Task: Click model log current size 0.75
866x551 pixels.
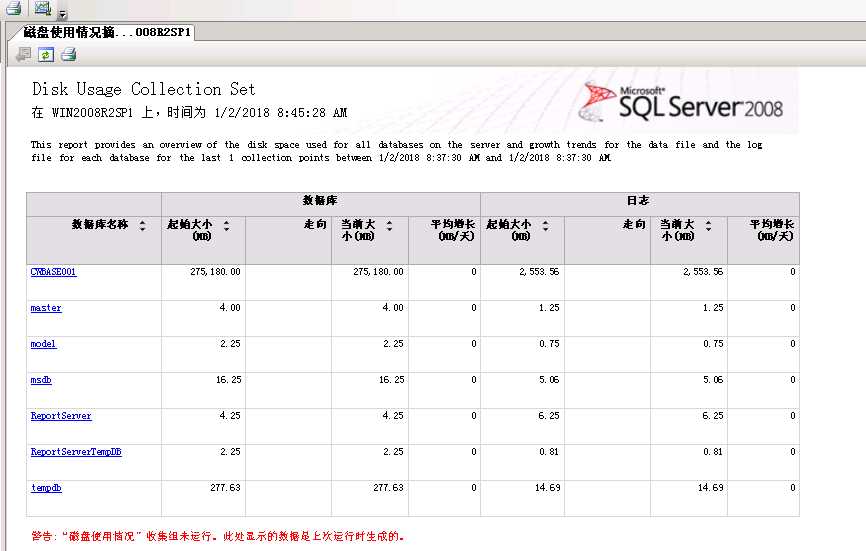Action: point(713,343)
